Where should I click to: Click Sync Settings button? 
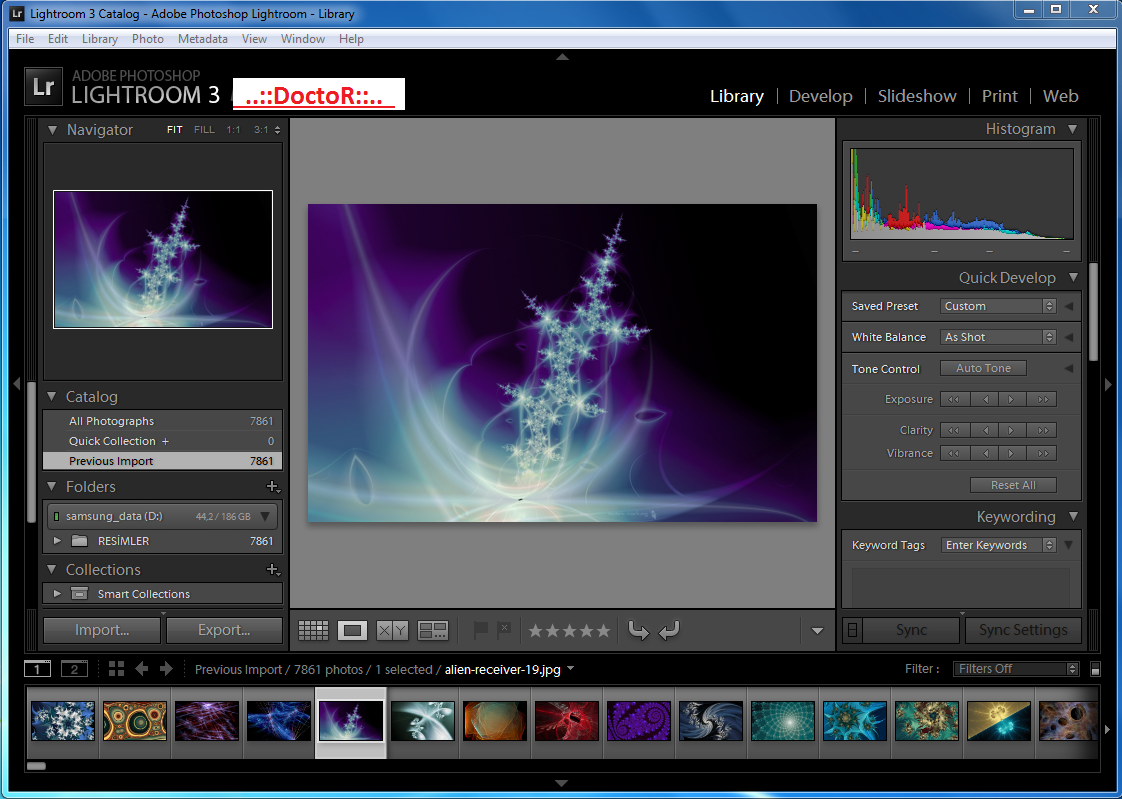(1023, 630)
